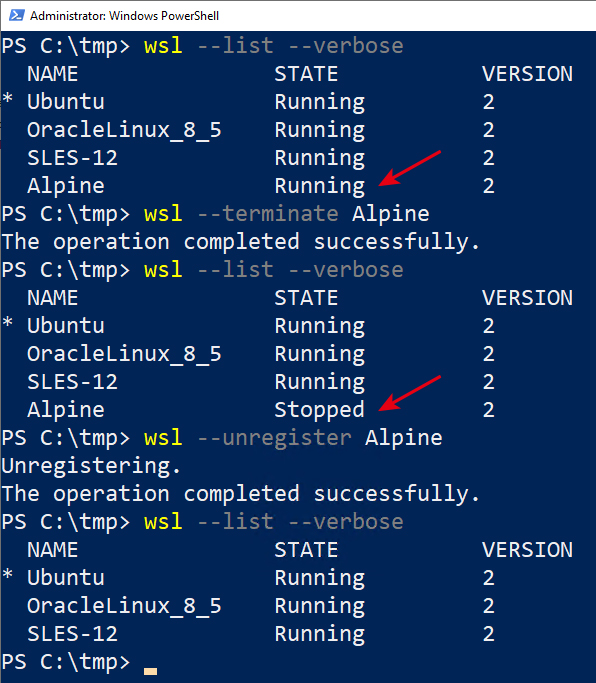Click Alpine entry in the first list
596x683 pixels.
point(65,186)
